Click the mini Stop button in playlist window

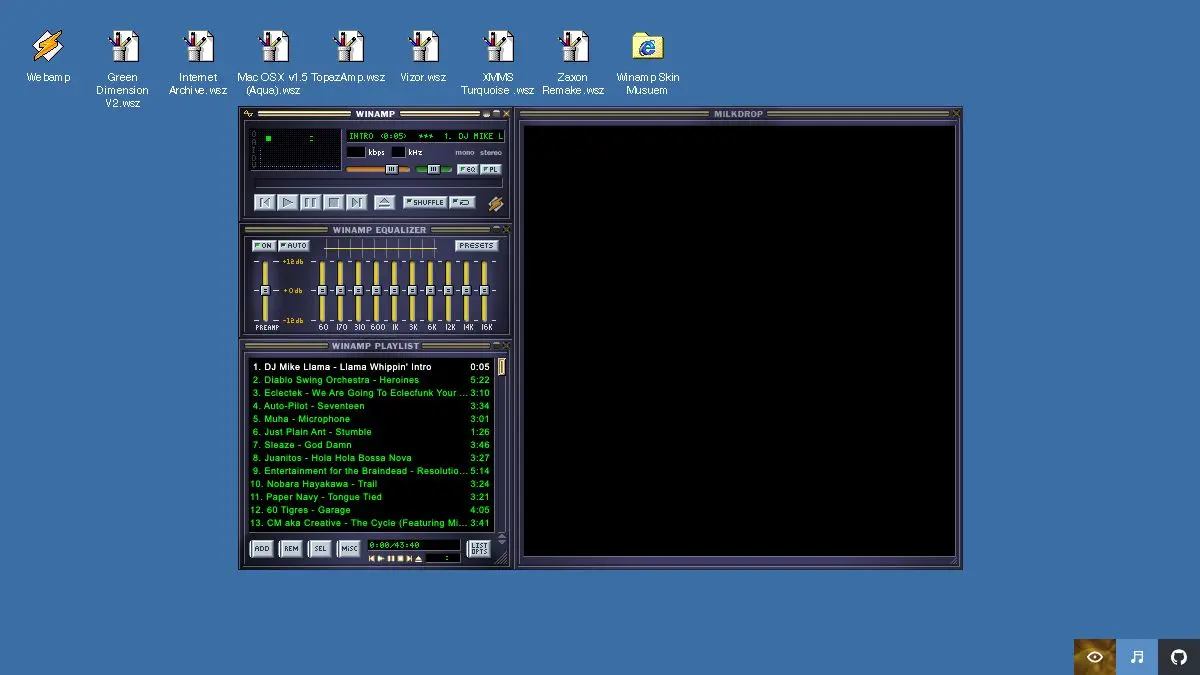pyautogui.click(x=401, y=558)
